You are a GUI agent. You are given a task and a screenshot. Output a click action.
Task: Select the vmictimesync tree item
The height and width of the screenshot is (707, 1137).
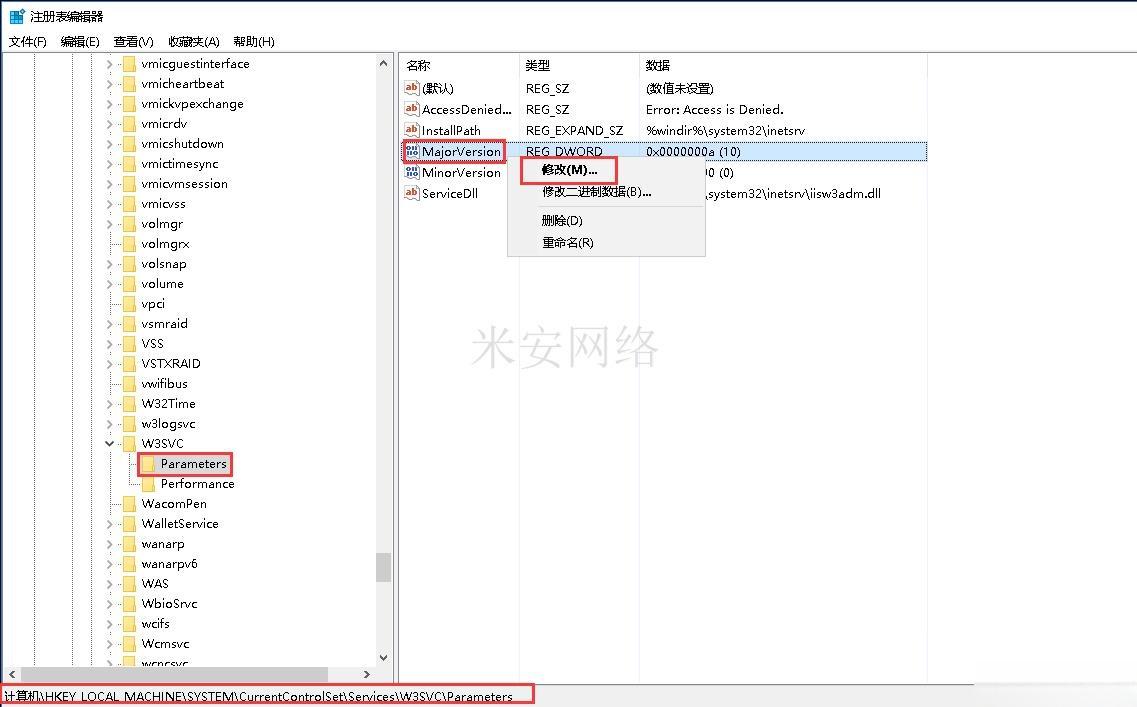coord(179,164)
